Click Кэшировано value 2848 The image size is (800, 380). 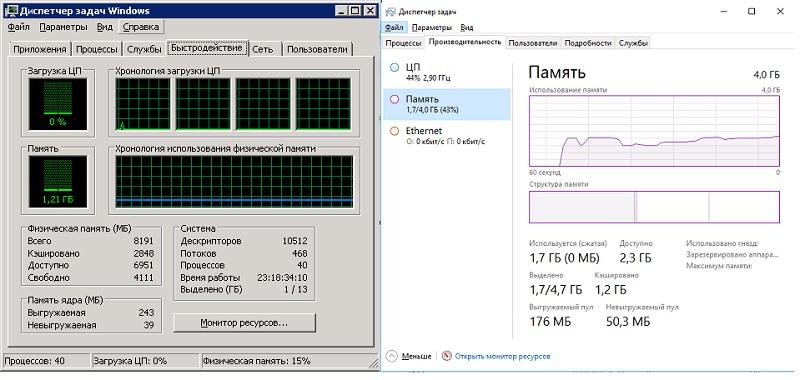tap(143, 254)
